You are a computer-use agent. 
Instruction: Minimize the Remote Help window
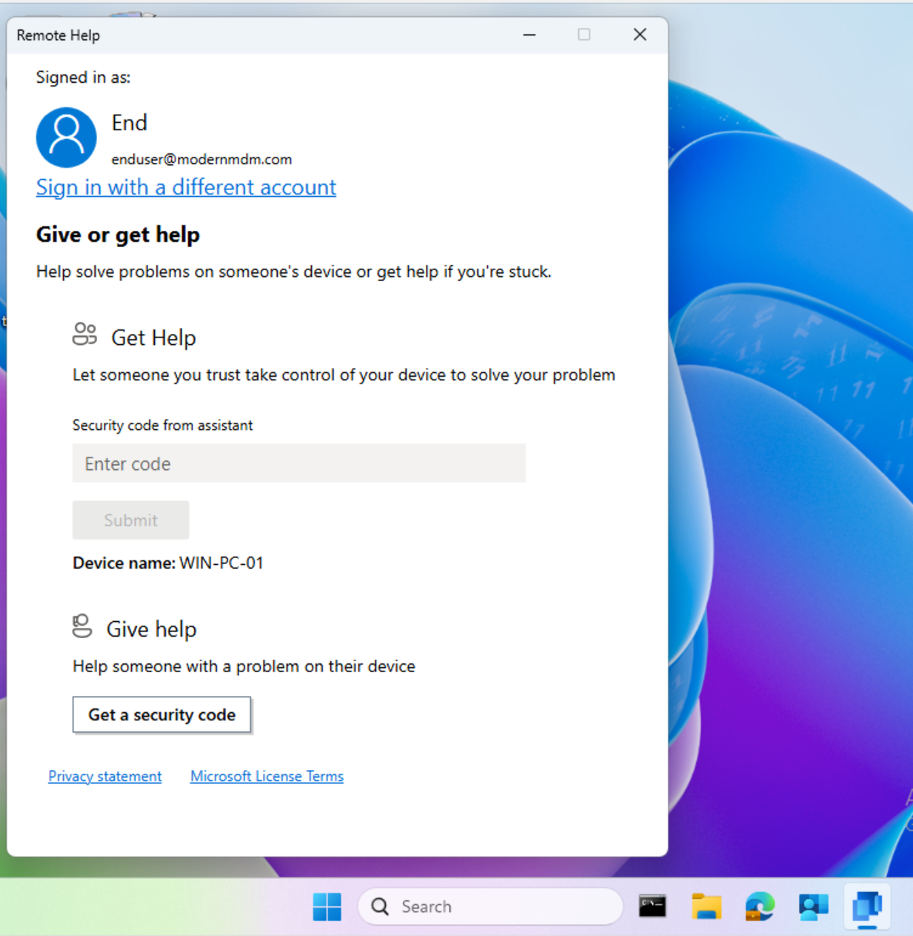tap(530, 35)
